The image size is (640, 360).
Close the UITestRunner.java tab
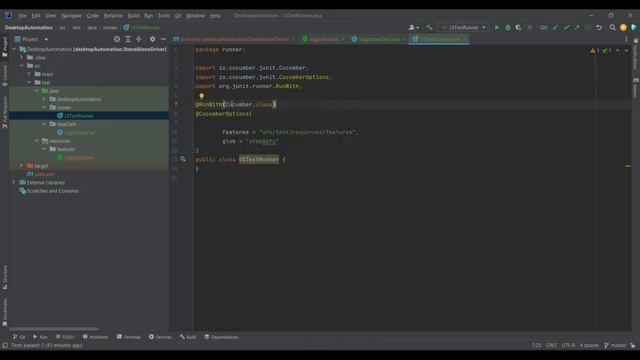point(464,39)
